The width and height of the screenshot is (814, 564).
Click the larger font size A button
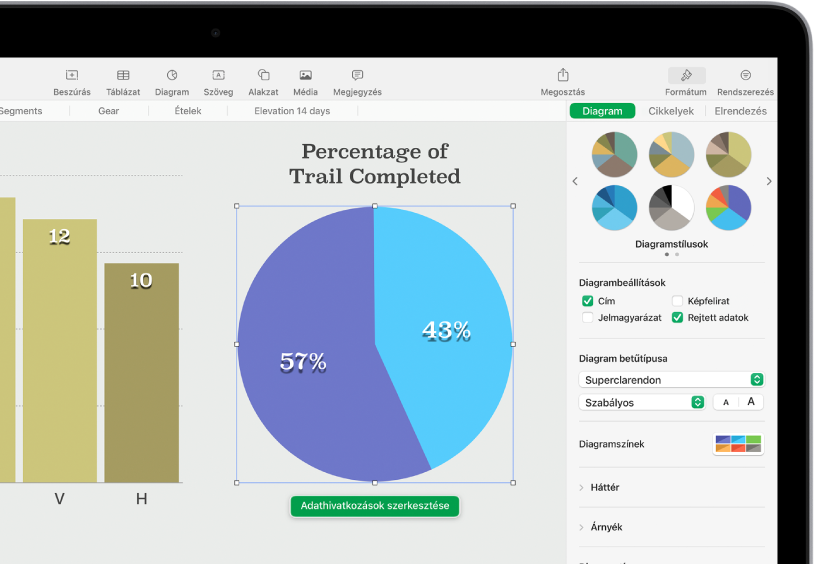(751, 402)
